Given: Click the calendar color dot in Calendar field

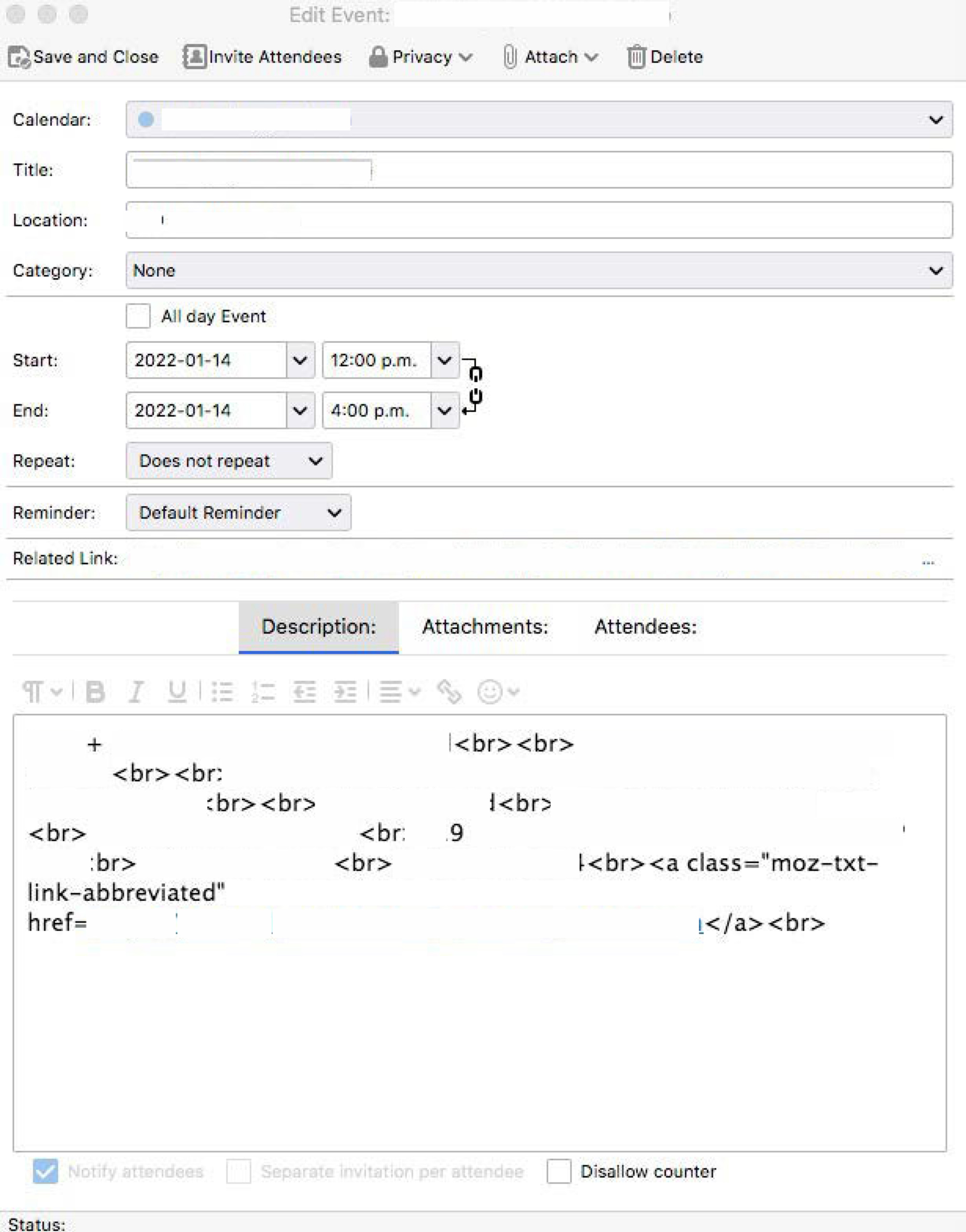Looking at the screenshot, I should click(146, 119).
